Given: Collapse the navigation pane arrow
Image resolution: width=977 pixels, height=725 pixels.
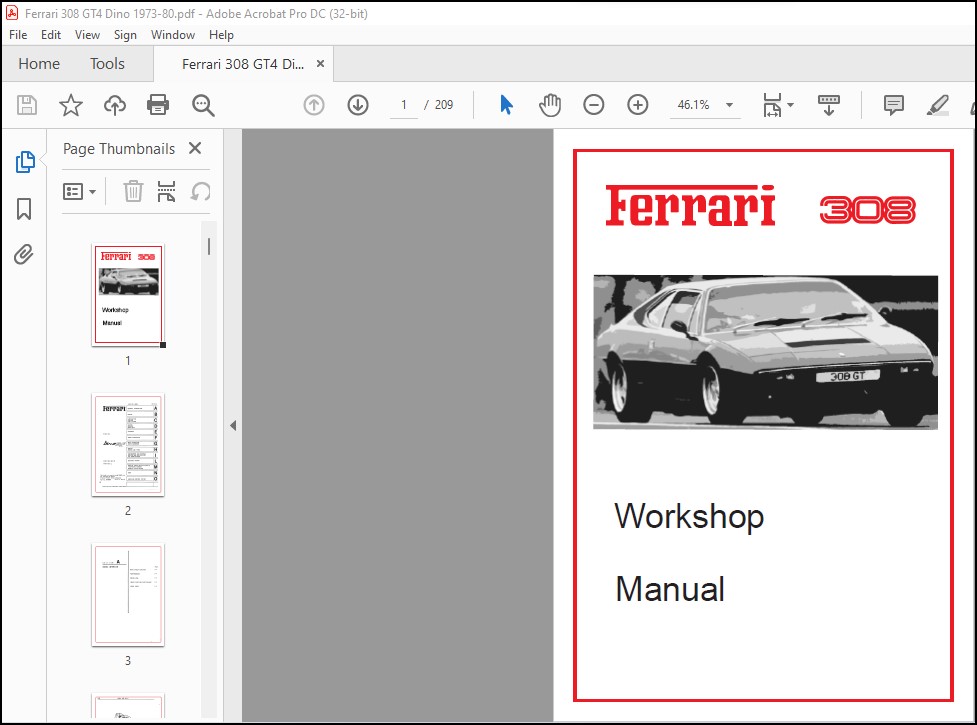Looking at the screenshot, I should (233, 425).
